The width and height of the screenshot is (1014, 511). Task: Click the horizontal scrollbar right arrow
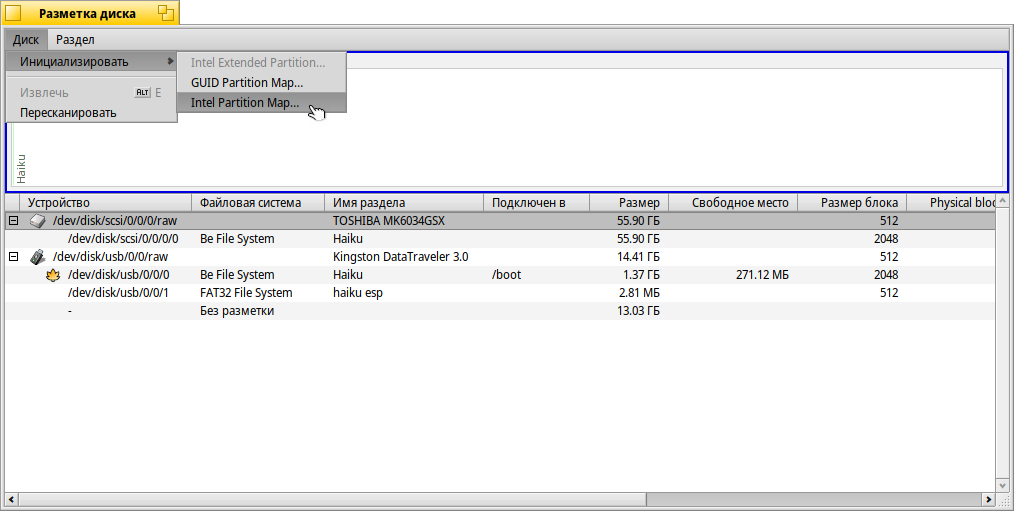tap(988, 498)
